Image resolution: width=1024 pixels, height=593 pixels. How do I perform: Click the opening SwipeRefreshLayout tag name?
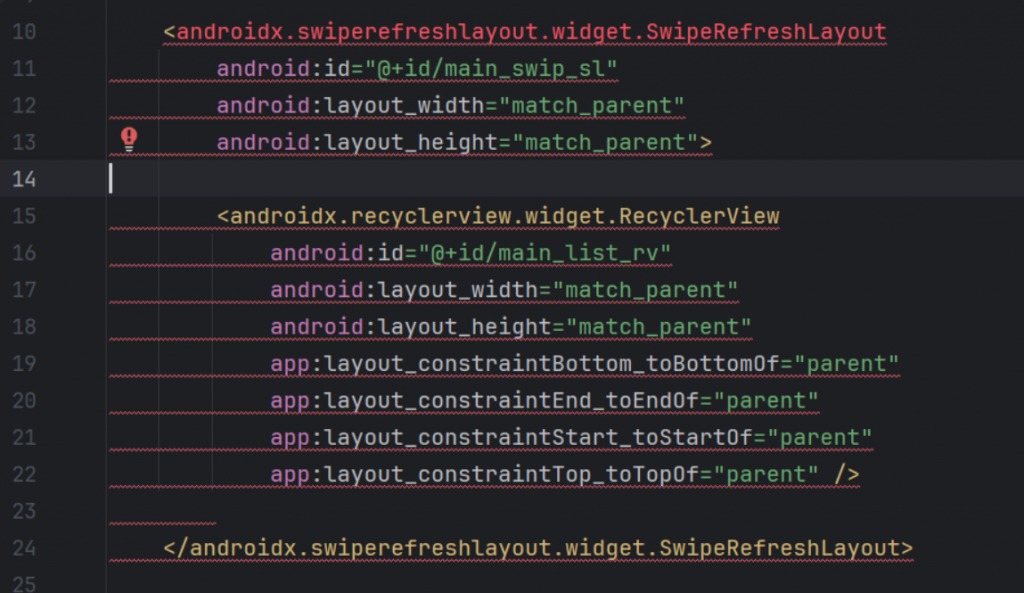coord(532,32)
